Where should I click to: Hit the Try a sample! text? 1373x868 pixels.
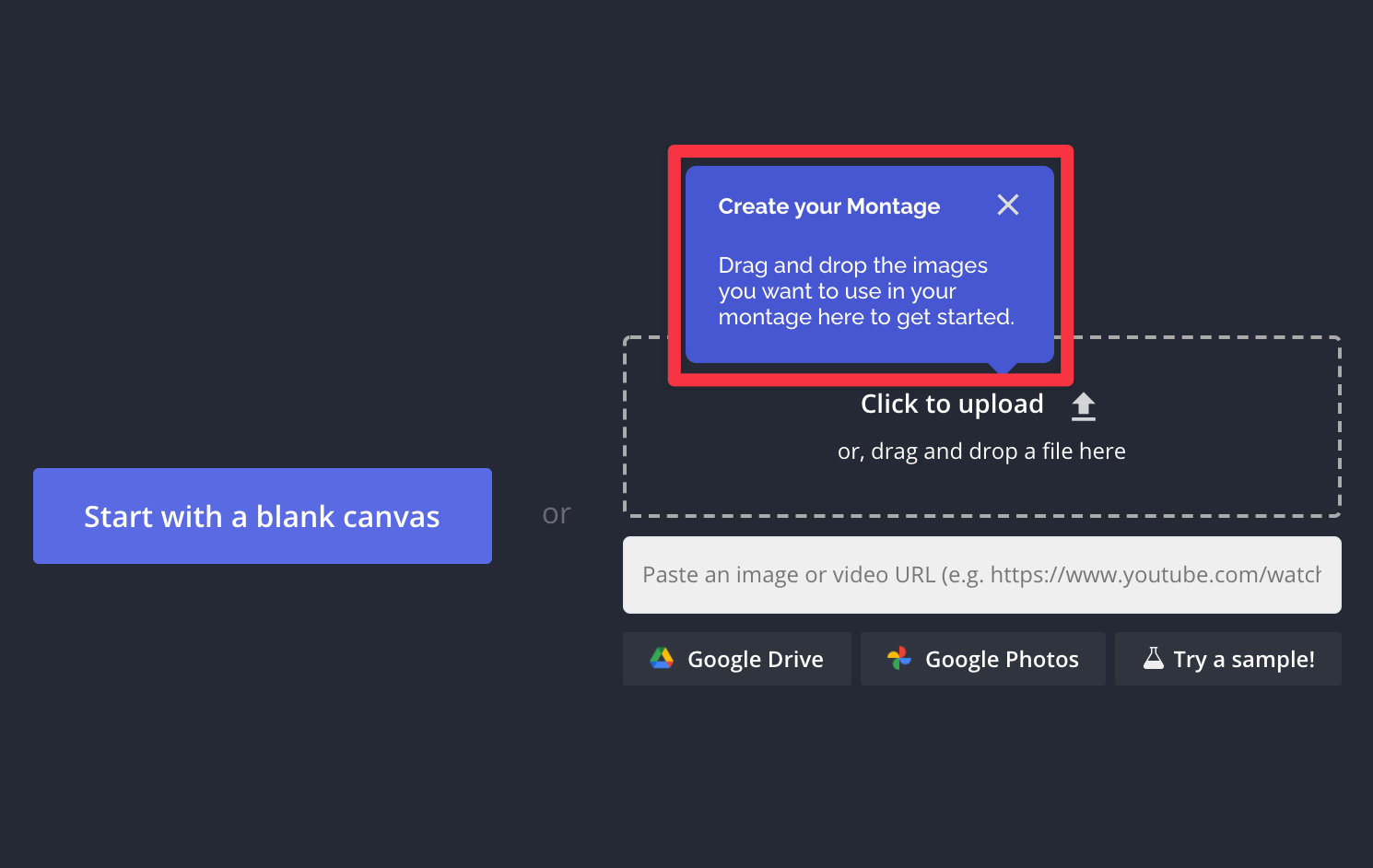1243,660
